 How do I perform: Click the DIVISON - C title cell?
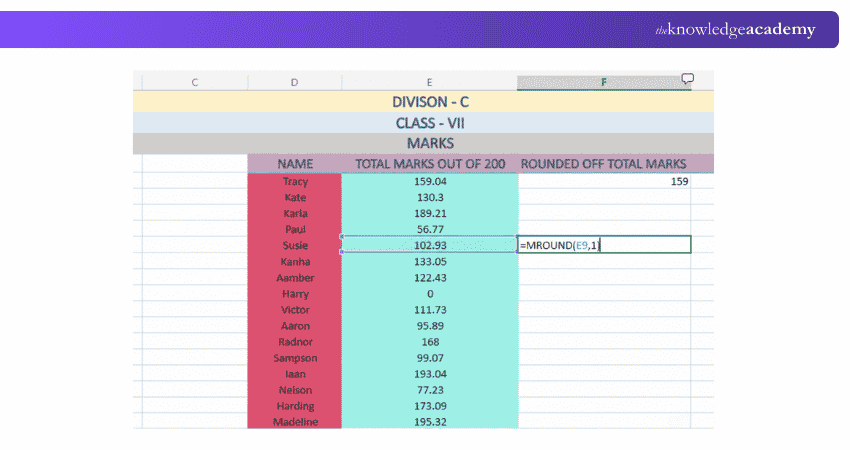pos(423,102)
